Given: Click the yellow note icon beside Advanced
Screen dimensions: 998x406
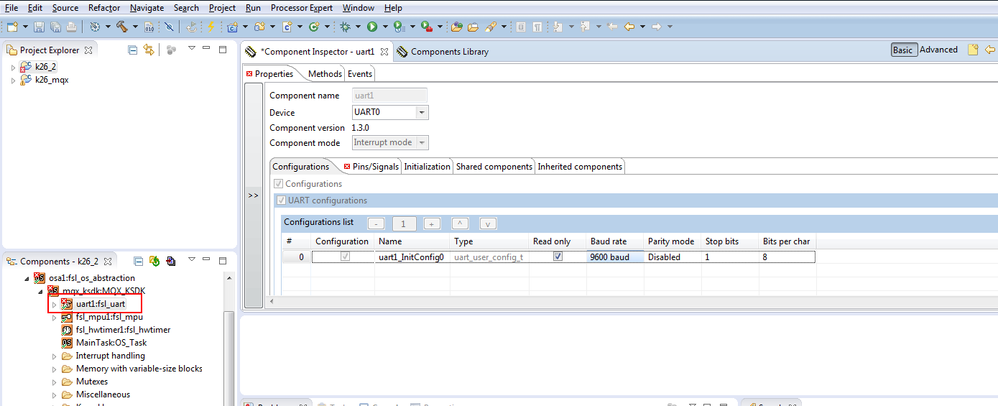Looking at the screenshot, I should point(973,50).
